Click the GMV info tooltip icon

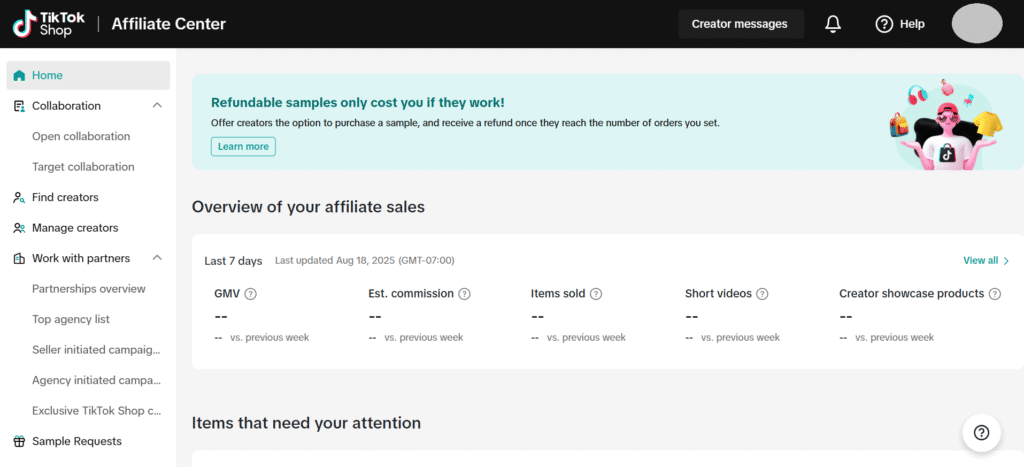[250, 294]
